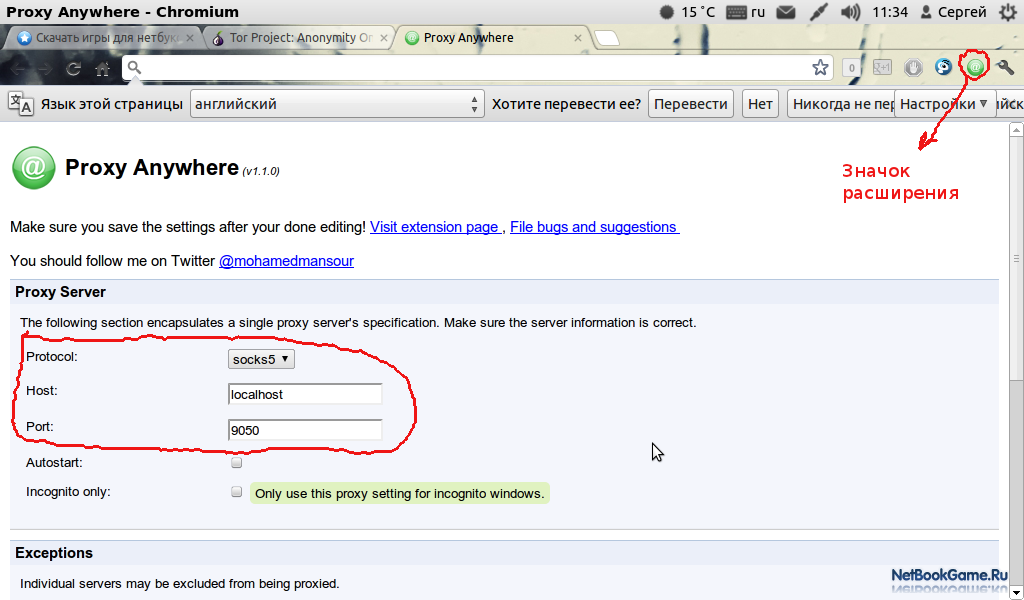Click the stop-hand extension icon
Image resolution: width=1024 pixels, height=600 pixels.
coord(913,67)
